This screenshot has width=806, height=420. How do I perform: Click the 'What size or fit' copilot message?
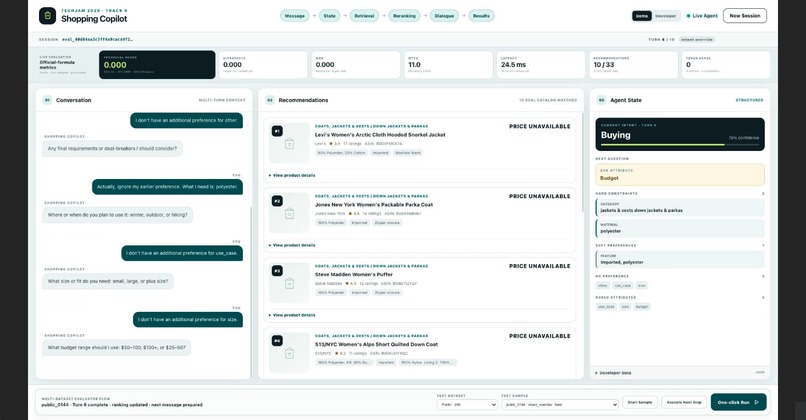(x=108, y=281)
